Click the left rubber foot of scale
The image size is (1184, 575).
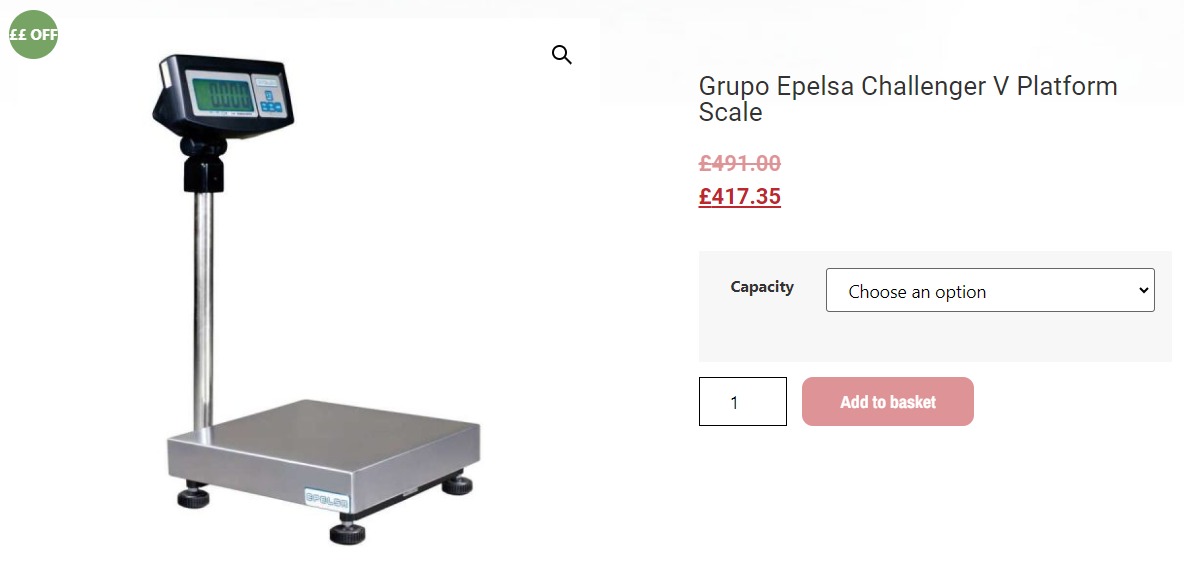coord(192,495)
